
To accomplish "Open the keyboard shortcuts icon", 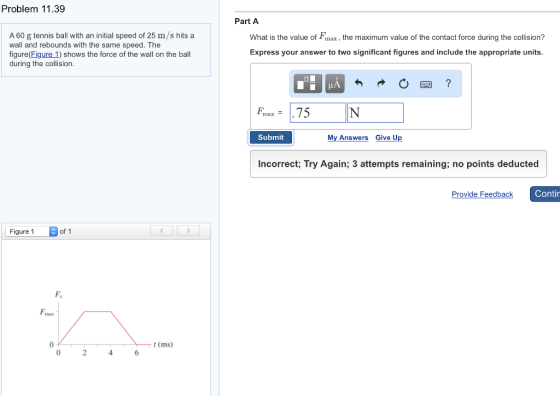I will click(x=426, y=84).
